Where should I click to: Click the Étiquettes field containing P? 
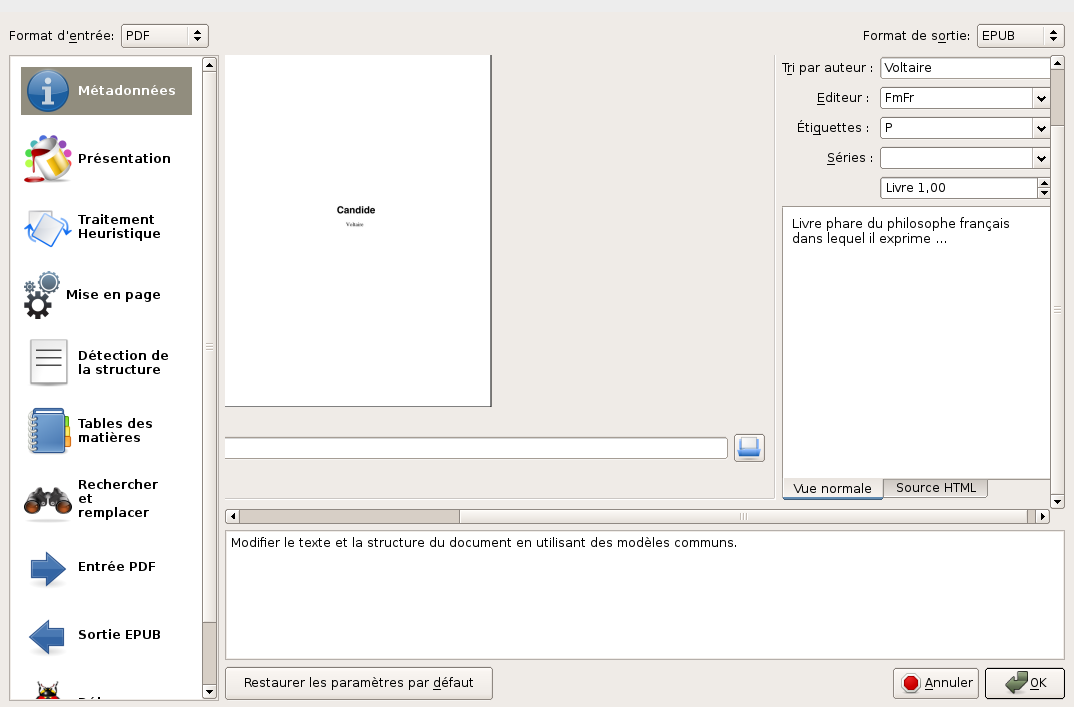[956, 128]
